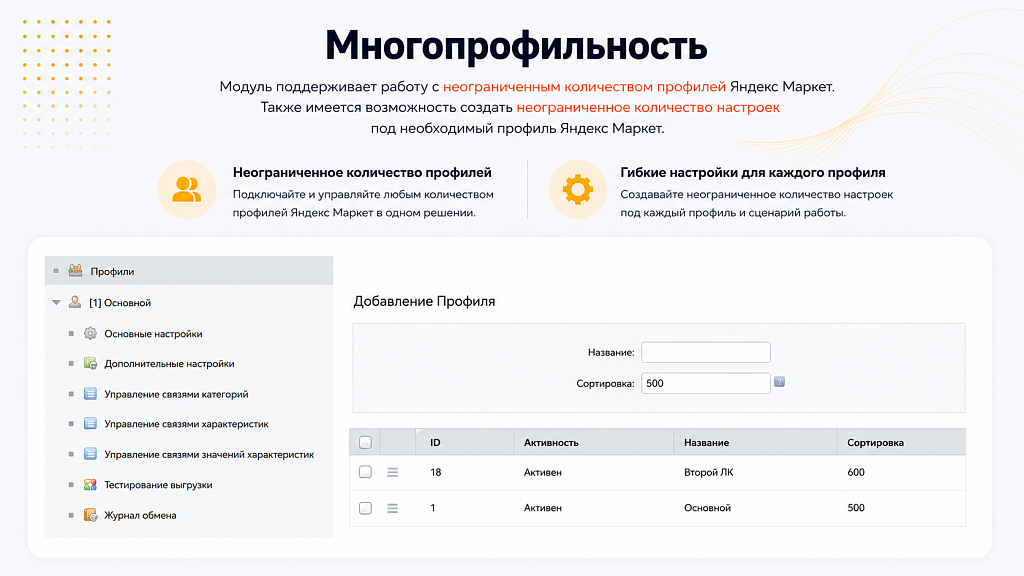Click the icon beside Дополнительные настройки

coord(90,363)
